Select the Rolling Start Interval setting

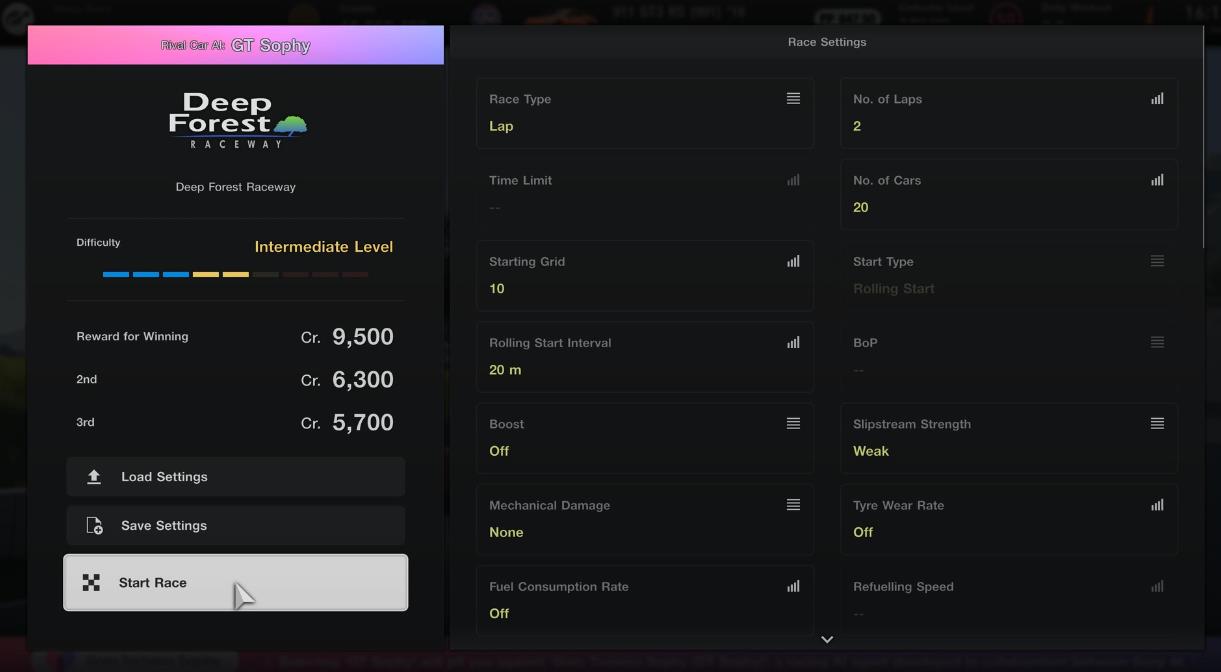tap(644, 356)
